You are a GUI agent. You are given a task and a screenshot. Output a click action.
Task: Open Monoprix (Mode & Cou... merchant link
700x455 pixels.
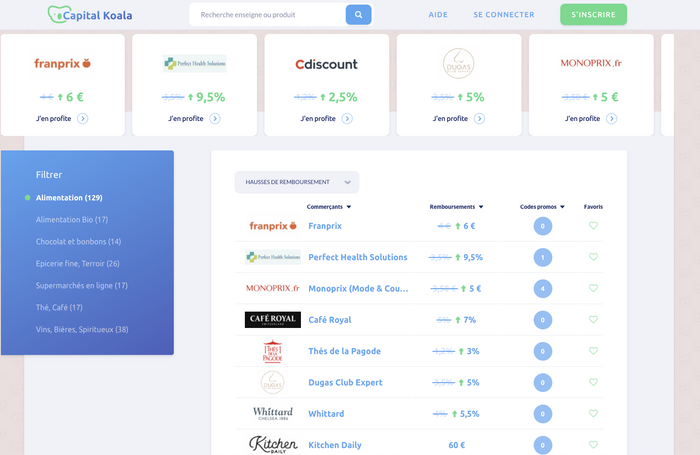(x=358, y=288)
